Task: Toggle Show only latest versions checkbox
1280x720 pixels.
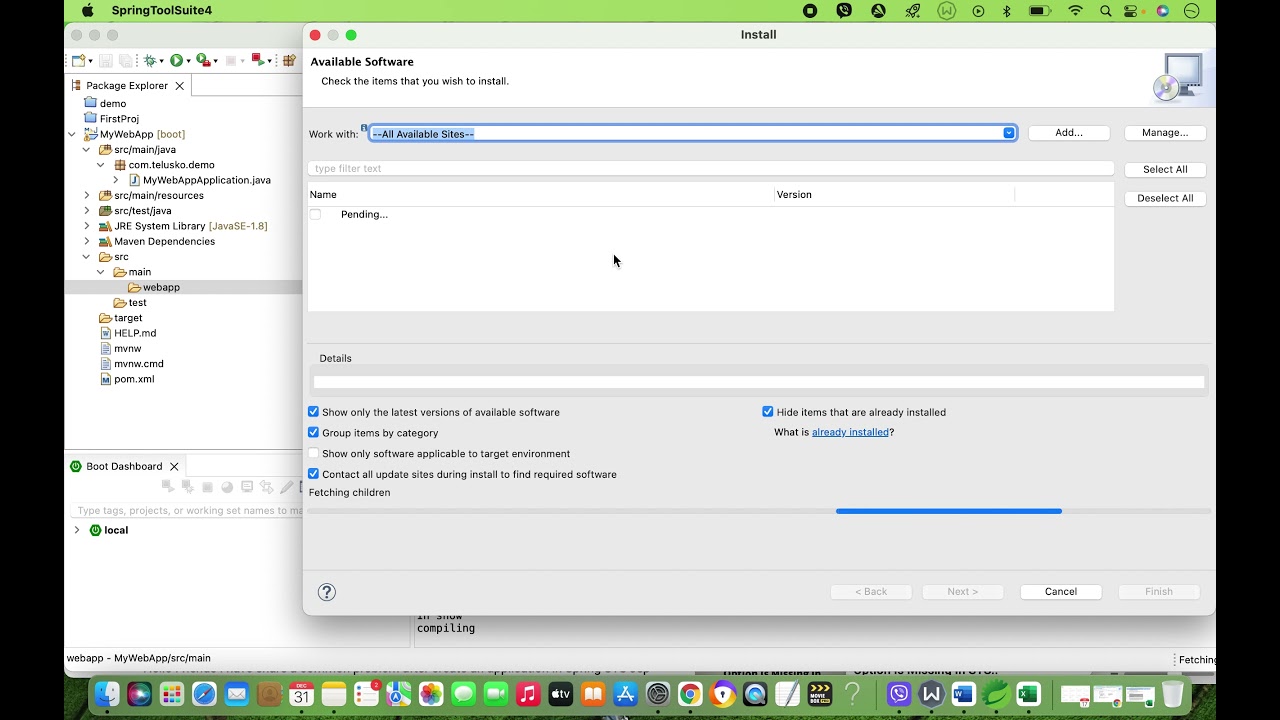Action: [314, 412]
